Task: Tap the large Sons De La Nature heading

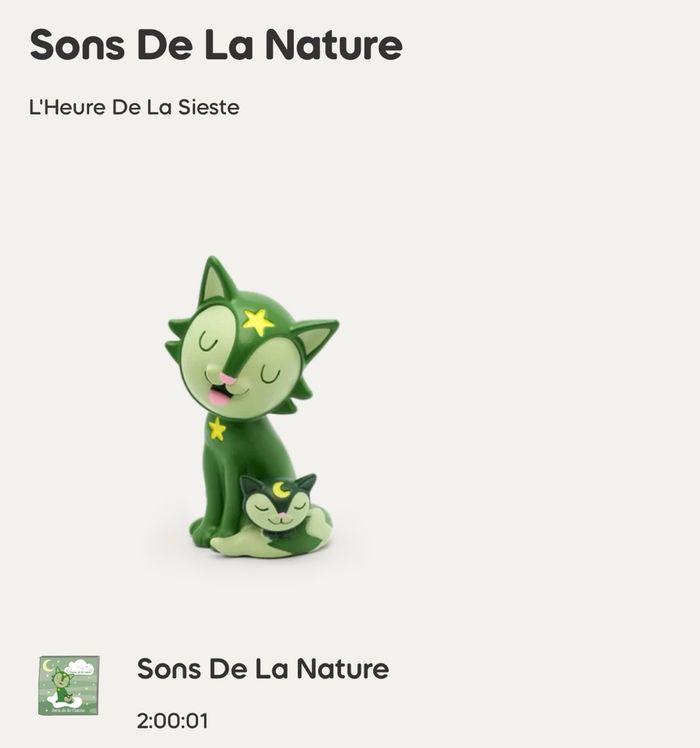Action: [216, 44]
